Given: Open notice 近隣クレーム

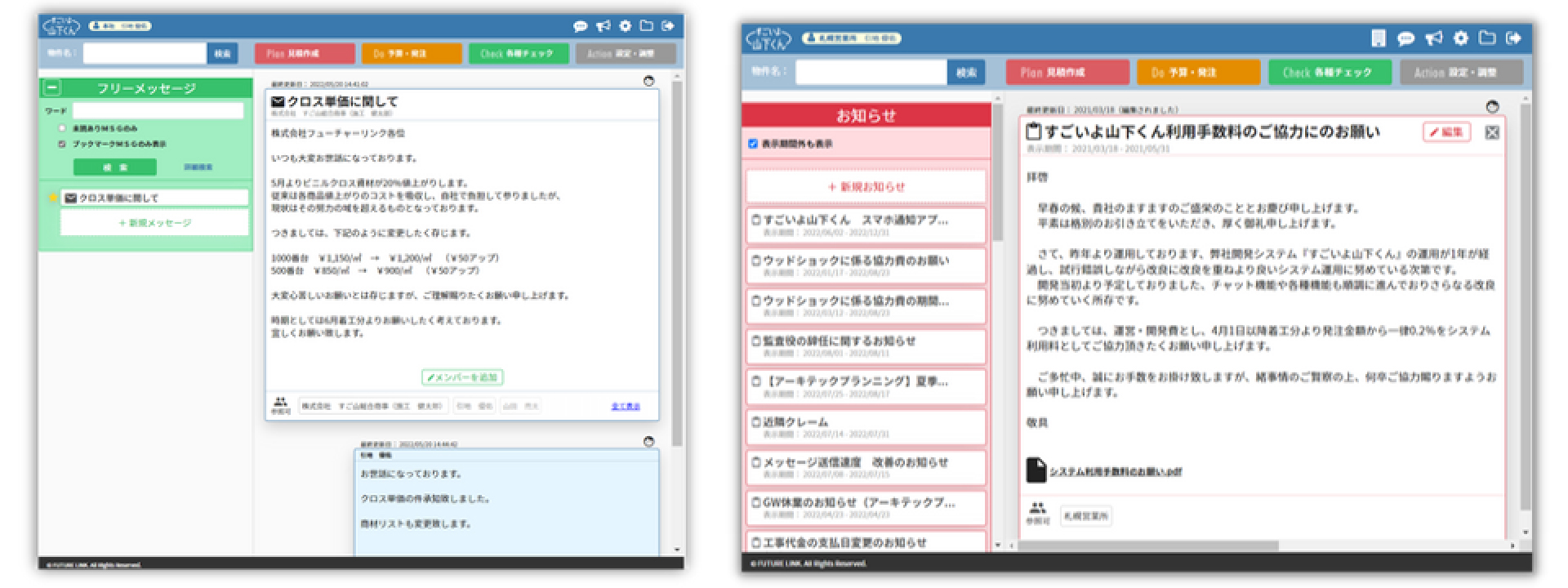Looking at the screenshot, I should [x=866, y=427].
